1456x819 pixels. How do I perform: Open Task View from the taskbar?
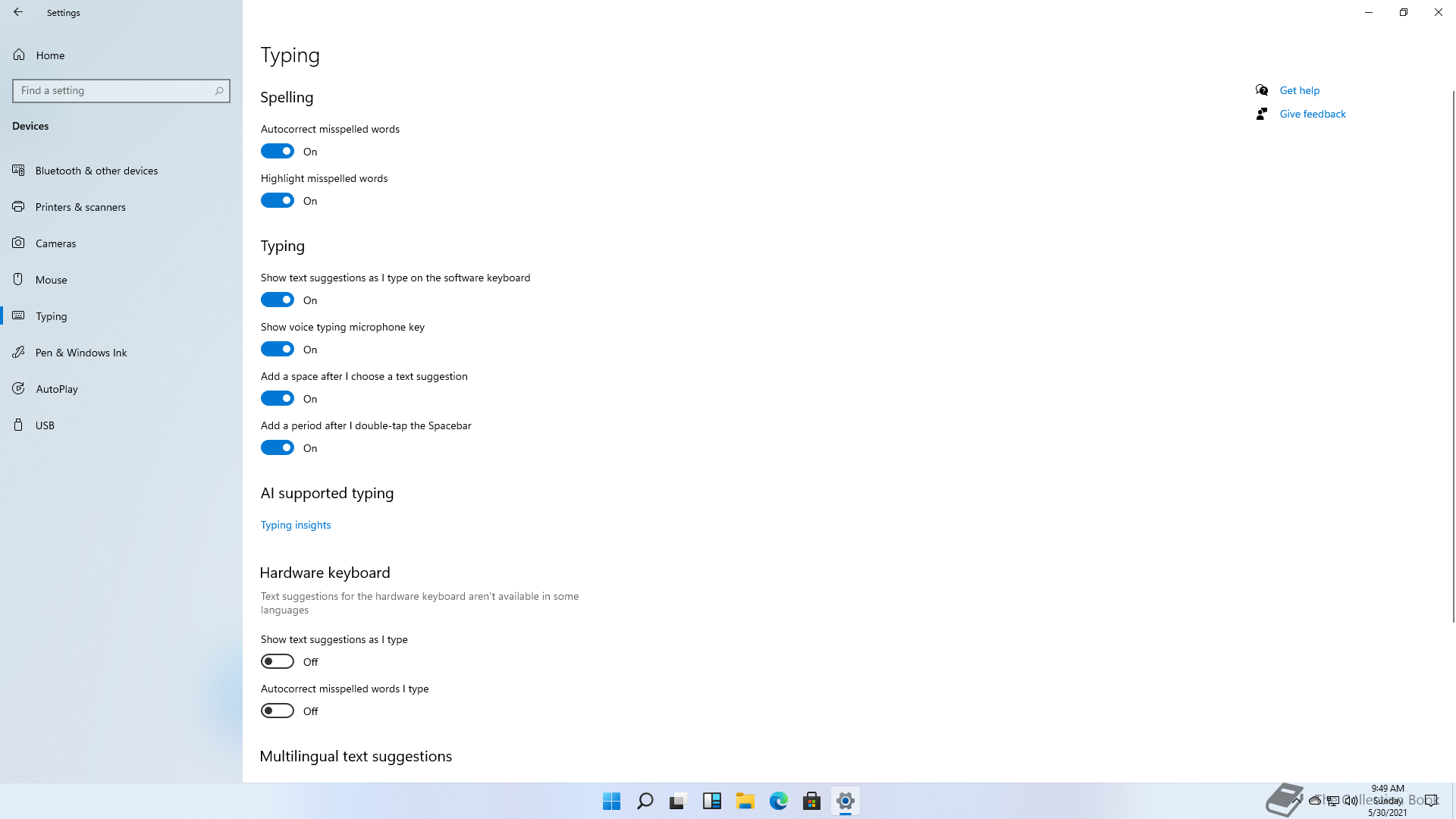pos(679,801)
